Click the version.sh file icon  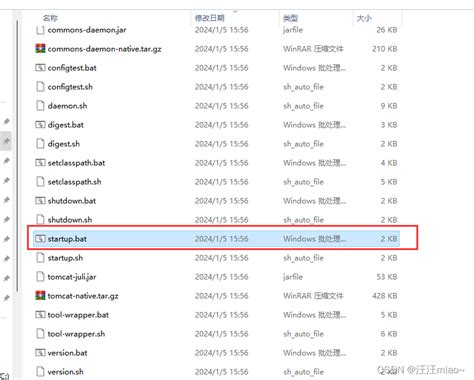coord(40,372)
